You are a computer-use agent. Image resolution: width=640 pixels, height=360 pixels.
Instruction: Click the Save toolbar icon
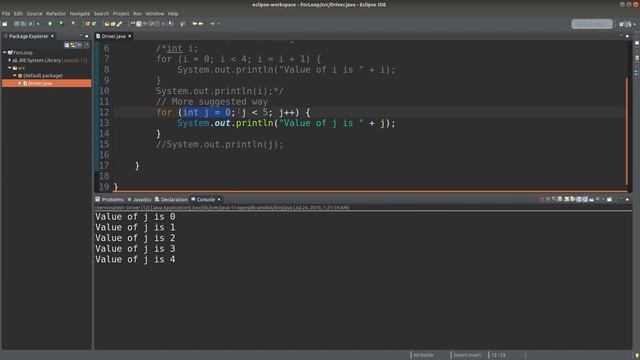(x=17, y=24)
